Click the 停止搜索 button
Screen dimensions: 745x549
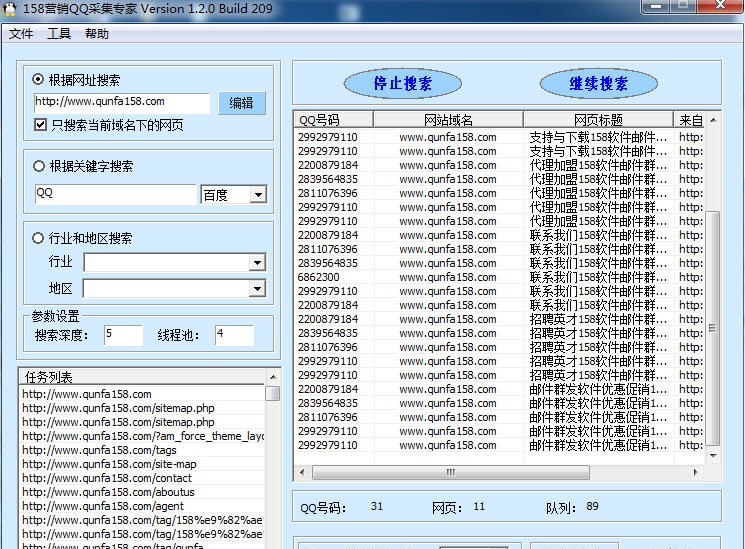[x=402, y=84]
